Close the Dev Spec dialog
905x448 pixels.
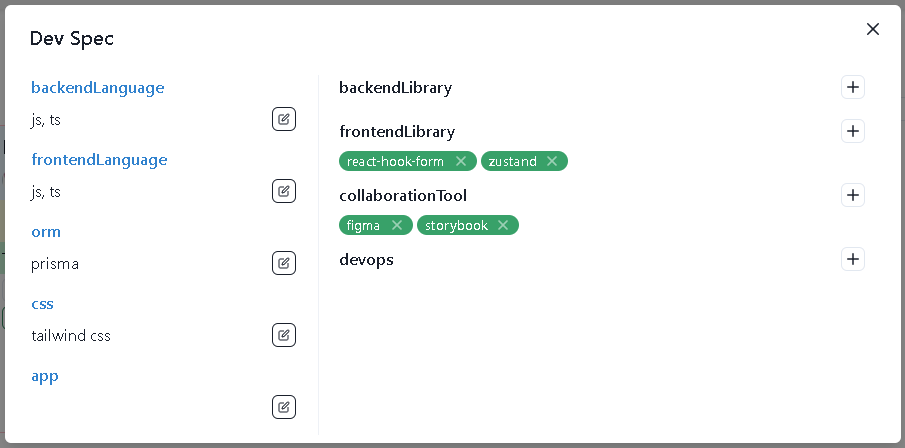[873, 29]
